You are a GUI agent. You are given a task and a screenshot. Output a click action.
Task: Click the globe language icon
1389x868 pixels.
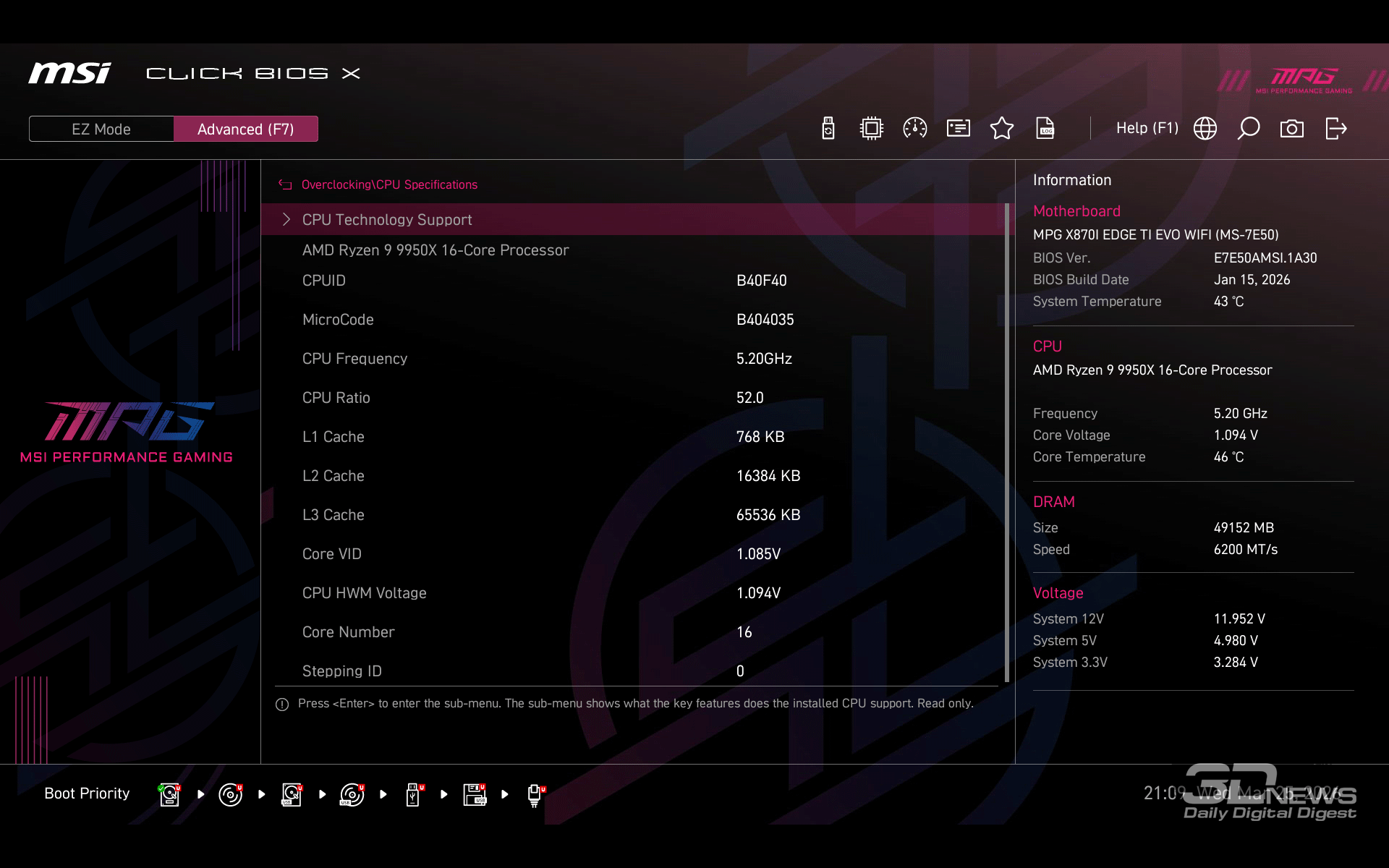click(1205, 129)
